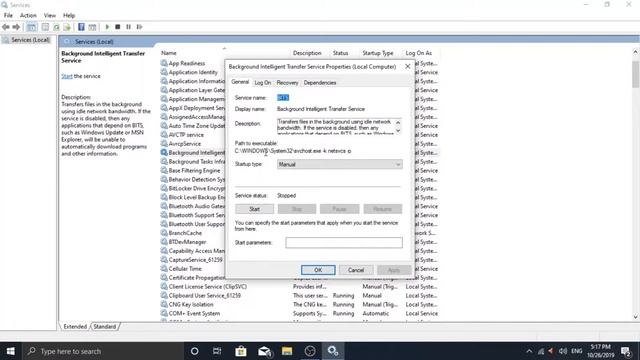Click the Restart Service toolbar icon
The image size is (640, 360).
click(x=140, y=27)
